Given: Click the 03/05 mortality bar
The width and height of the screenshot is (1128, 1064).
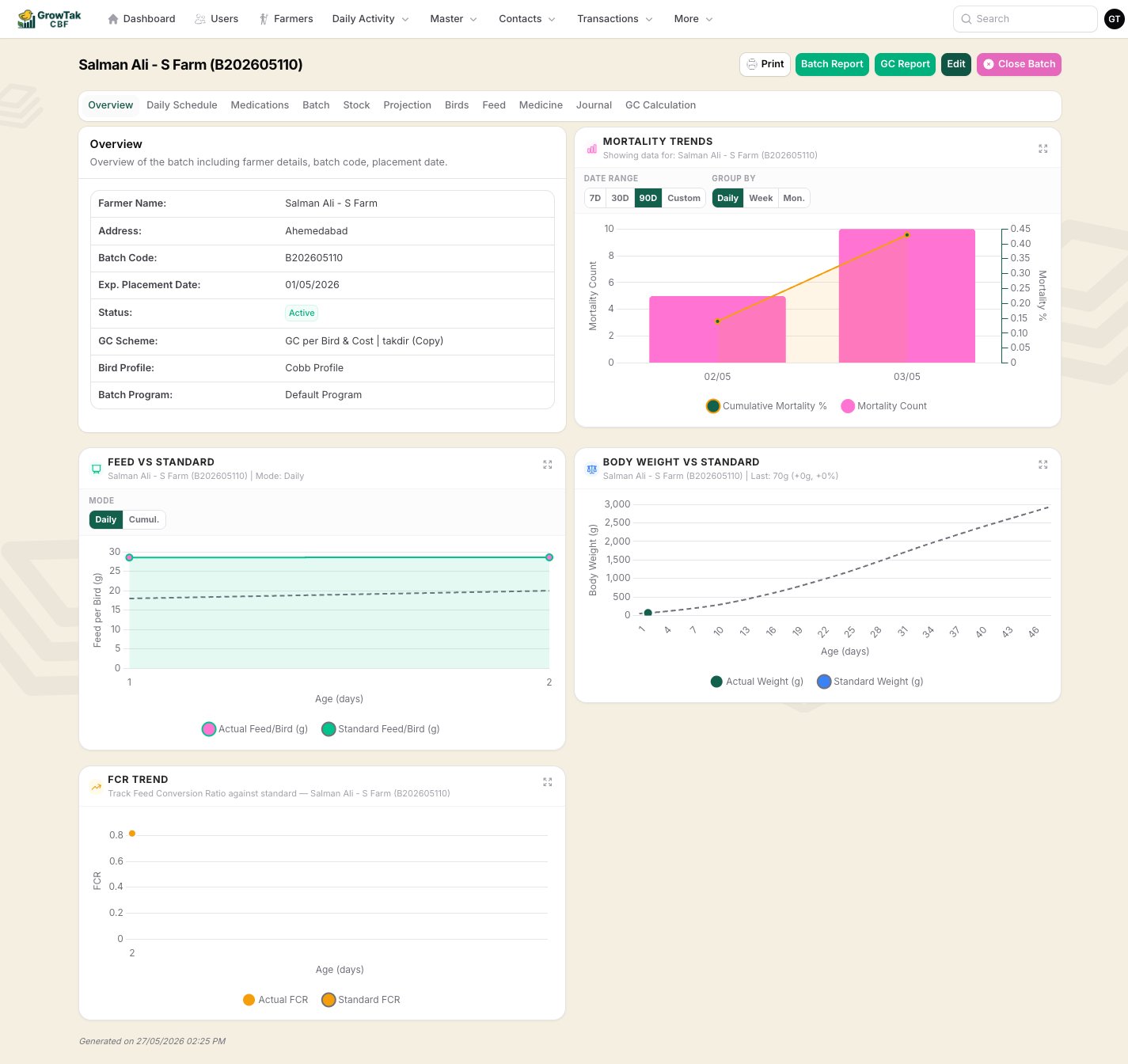Looking at the screenshot, I should (x=907, y=296).
